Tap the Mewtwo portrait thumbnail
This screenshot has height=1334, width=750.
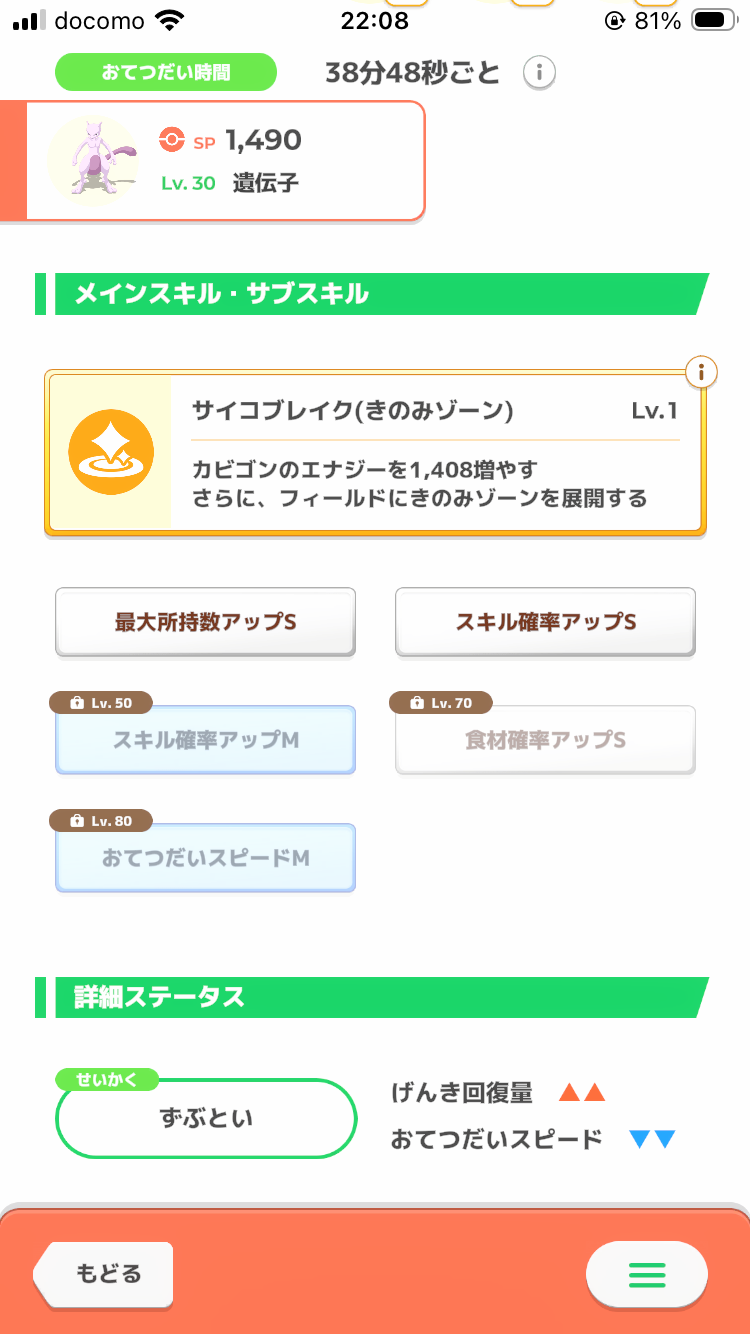point(94,160)
